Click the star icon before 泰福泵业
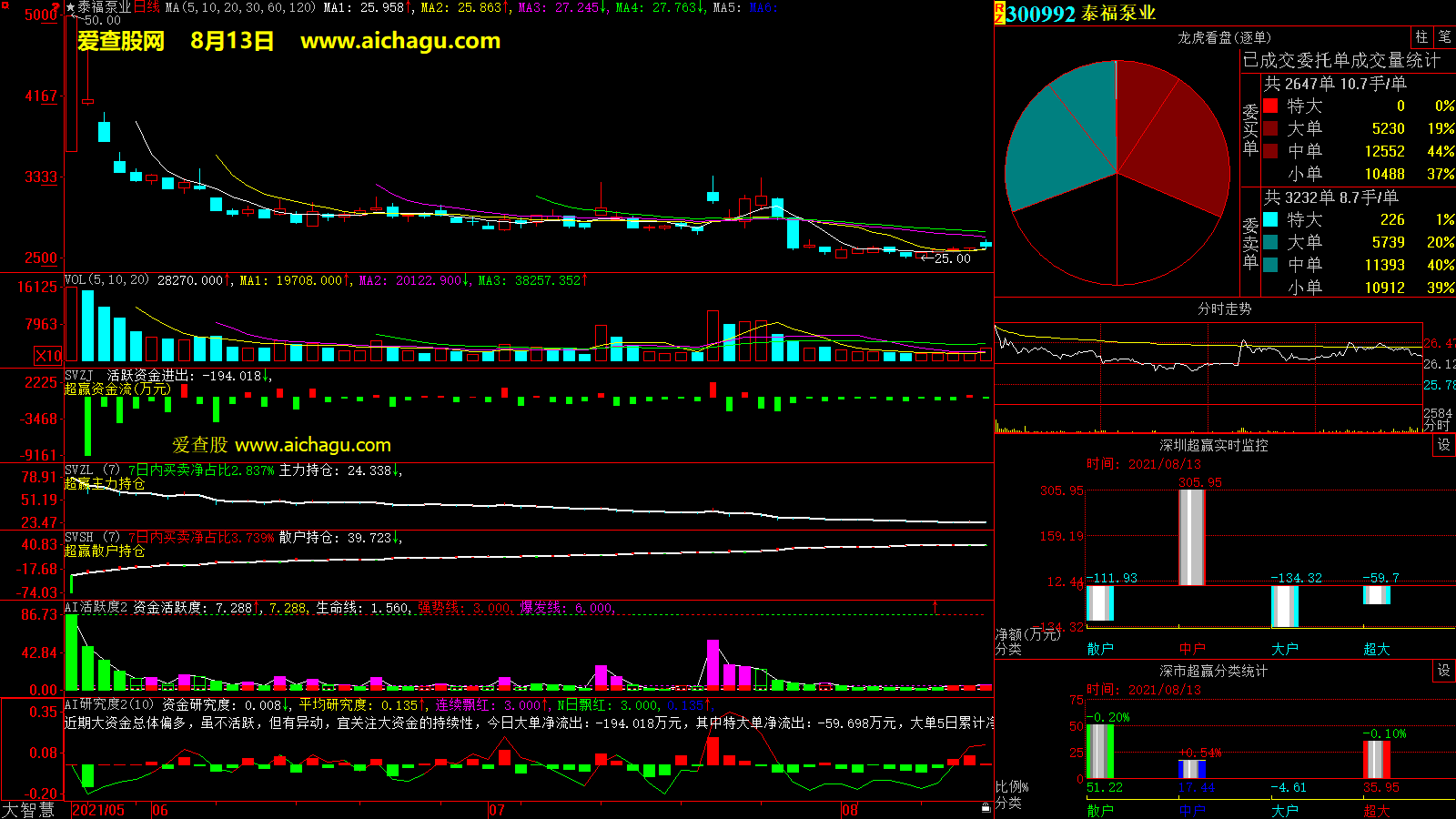The image size is (1456, 819). [70, 7]
